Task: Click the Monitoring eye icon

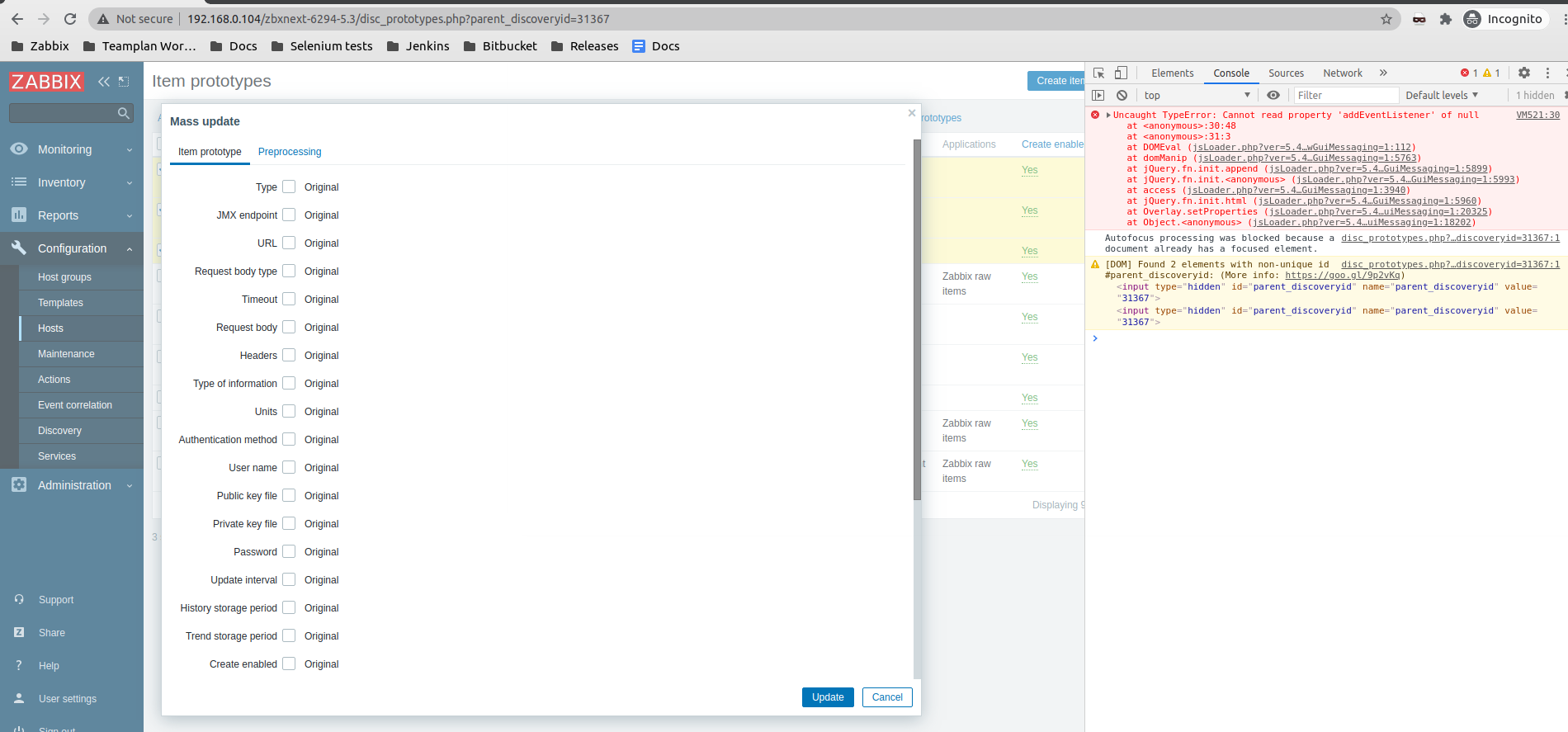Action: point(19,149)
